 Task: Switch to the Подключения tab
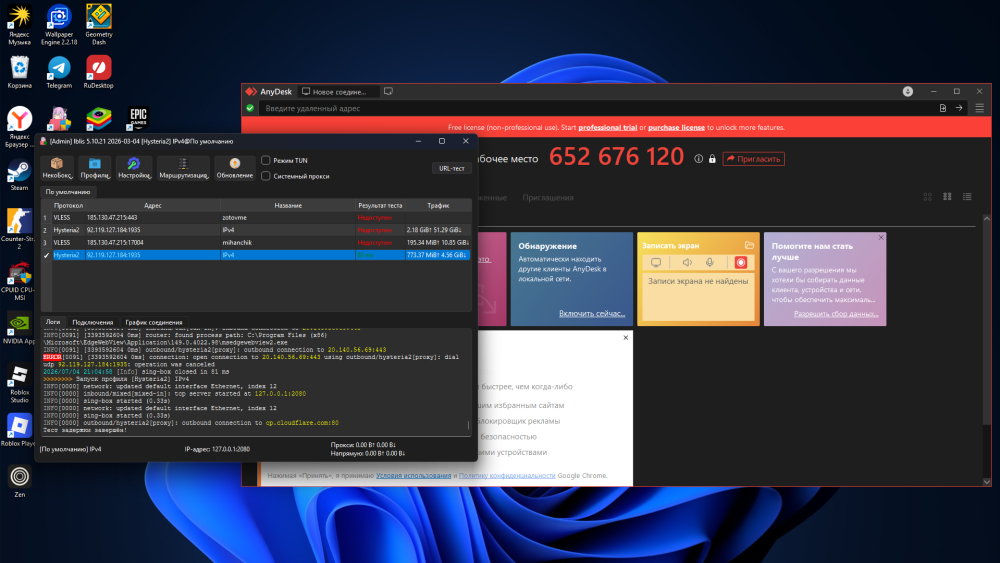(x=92, y=322)
